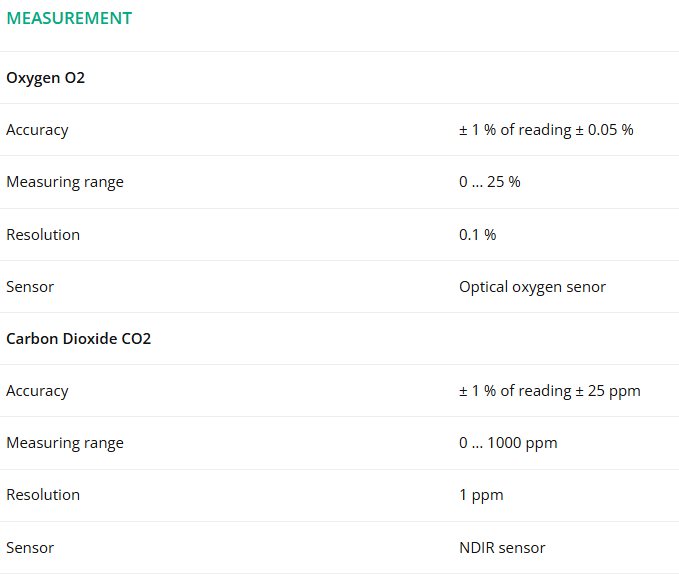This screenshot has width=679, height=579.
Task: Select the Optical oxygen senor text
Action: 532,287
